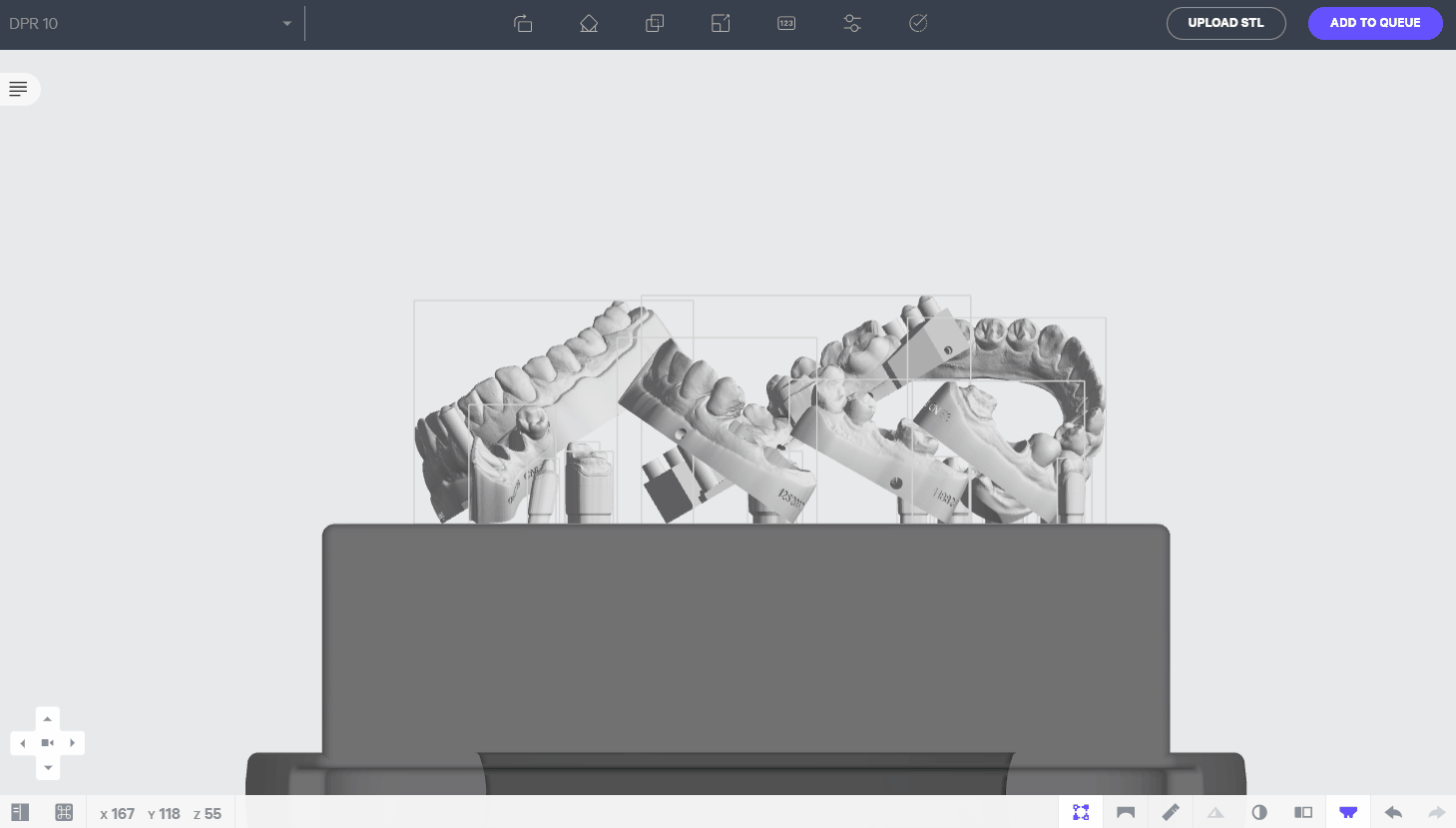Toggle bounding boxes display

click(1081, 812)
